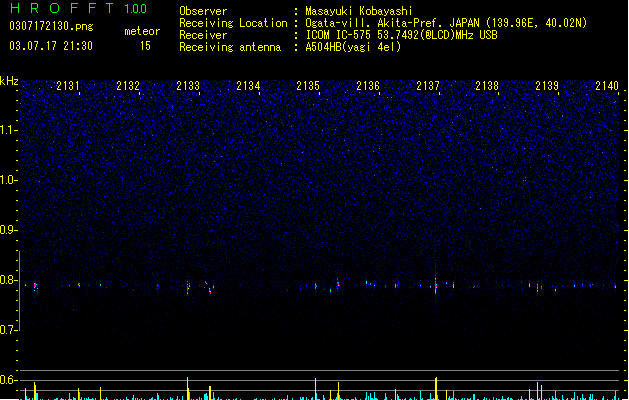Click the 2133 time marker label

click(x=188, y=86)
